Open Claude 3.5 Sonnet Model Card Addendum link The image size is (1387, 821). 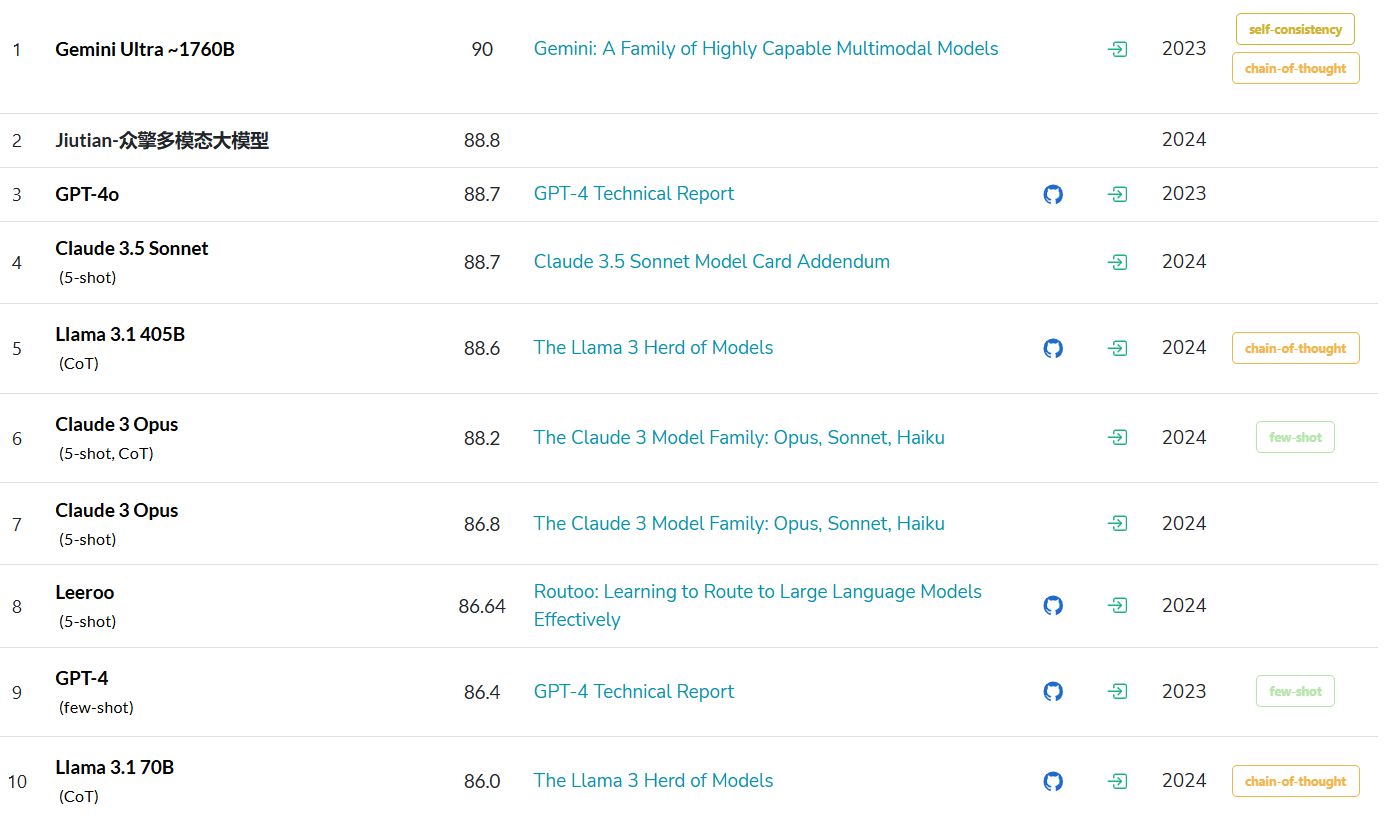click(711, 262)
